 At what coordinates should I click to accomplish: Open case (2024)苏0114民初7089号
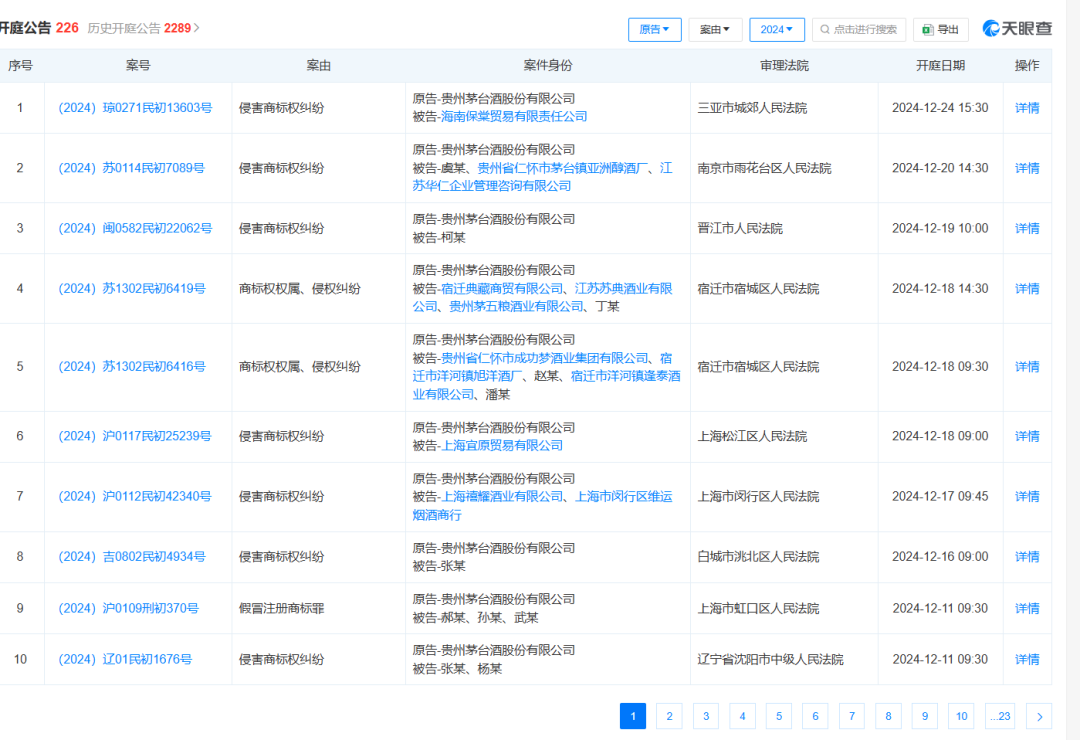point(132,168)
